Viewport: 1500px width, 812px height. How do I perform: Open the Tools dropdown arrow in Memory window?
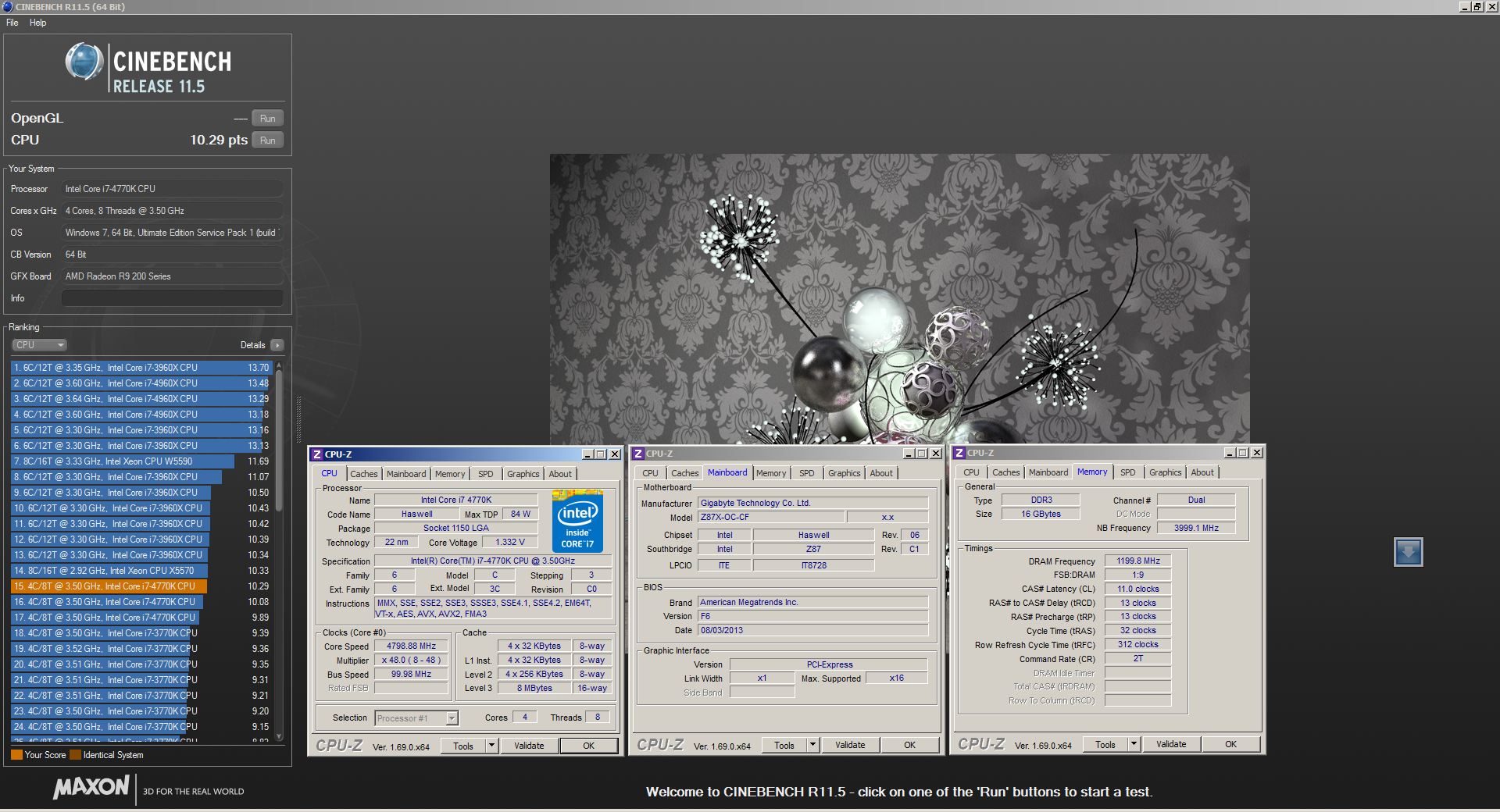pyautogui.click(x=1134, y=744)
